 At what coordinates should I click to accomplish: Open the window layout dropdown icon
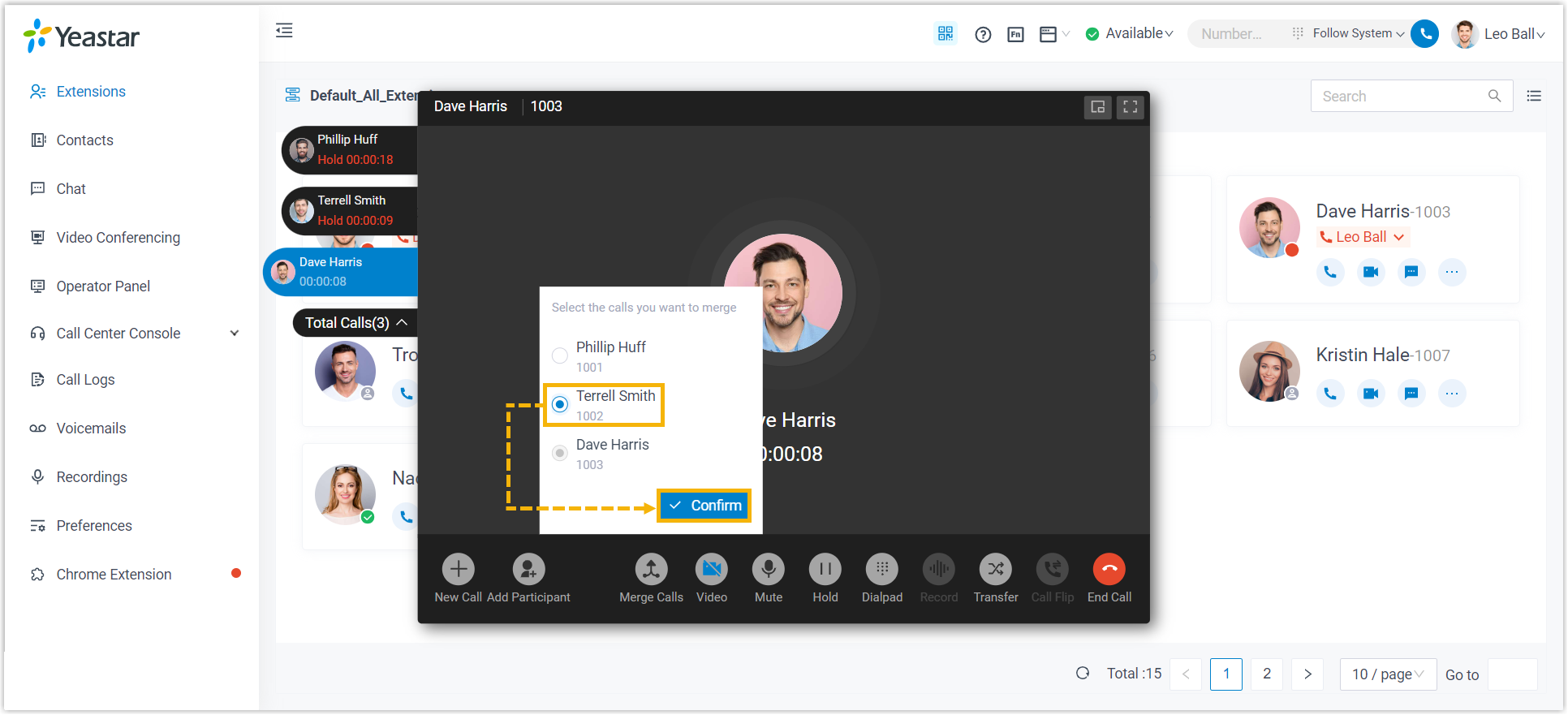1054,34
